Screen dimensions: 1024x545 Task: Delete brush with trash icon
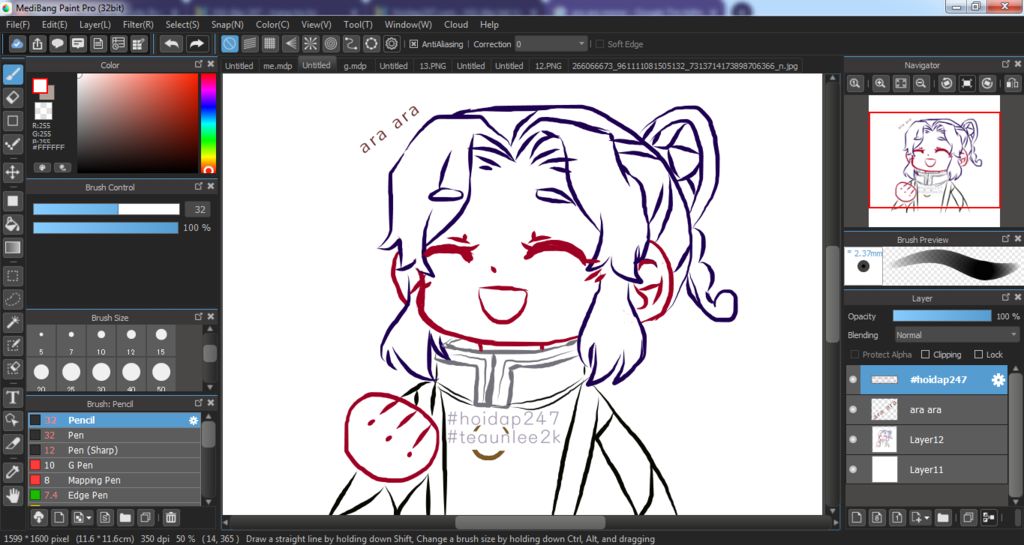(x=170, y=518)
